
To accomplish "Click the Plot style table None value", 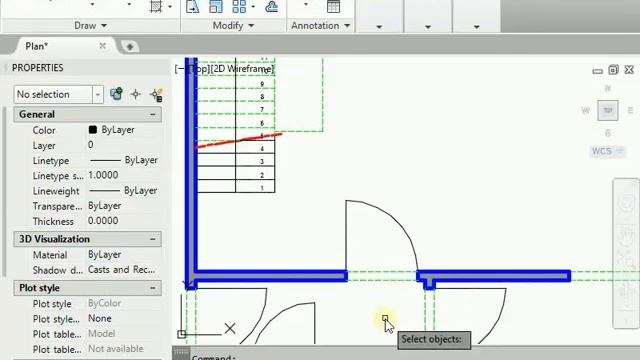I will pos(100,318).
